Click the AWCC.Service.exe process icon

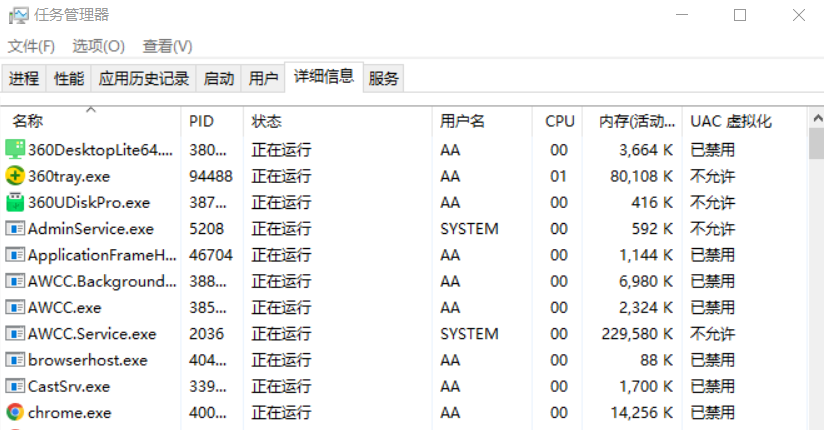[x=15, y=334]
